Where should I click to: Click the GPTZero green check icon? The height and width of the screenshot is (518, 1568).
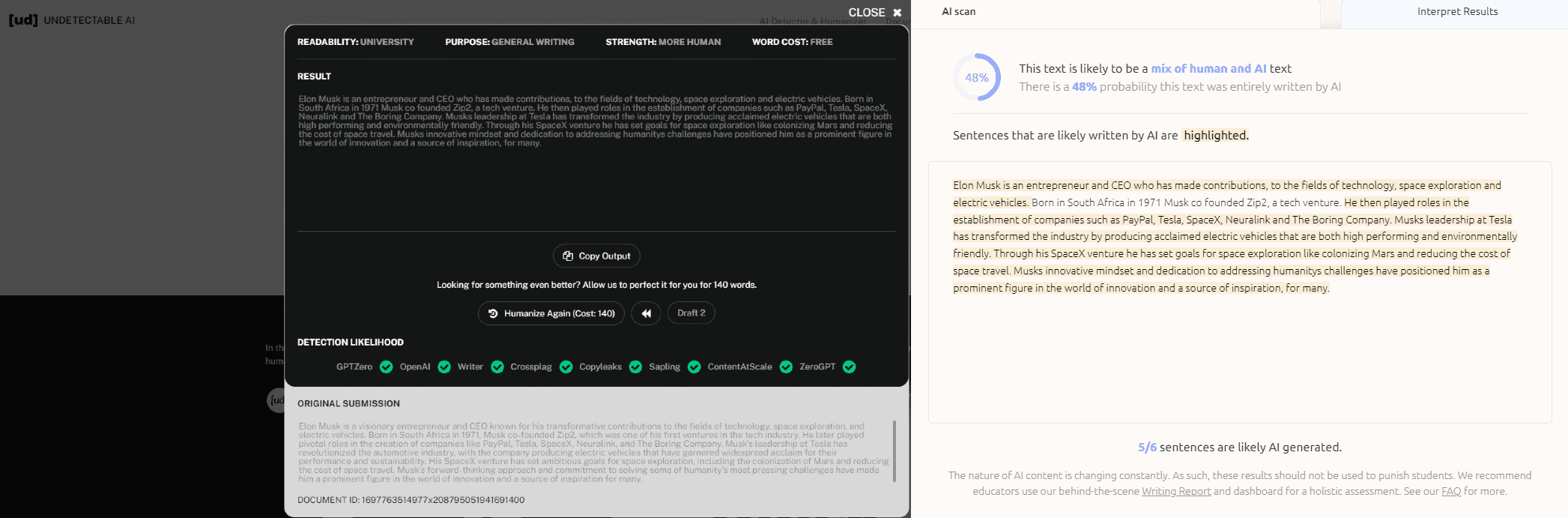click(386, 367)
